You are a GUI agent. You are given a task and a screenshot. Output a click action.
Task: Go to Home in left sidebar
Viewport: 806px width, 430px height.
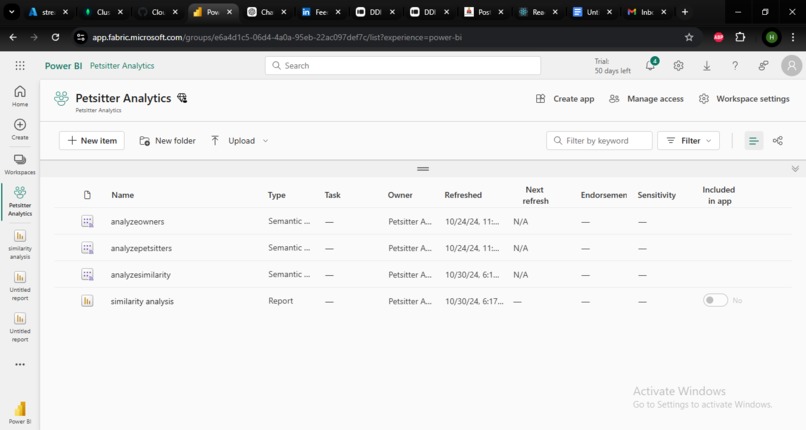coord(20,96)
